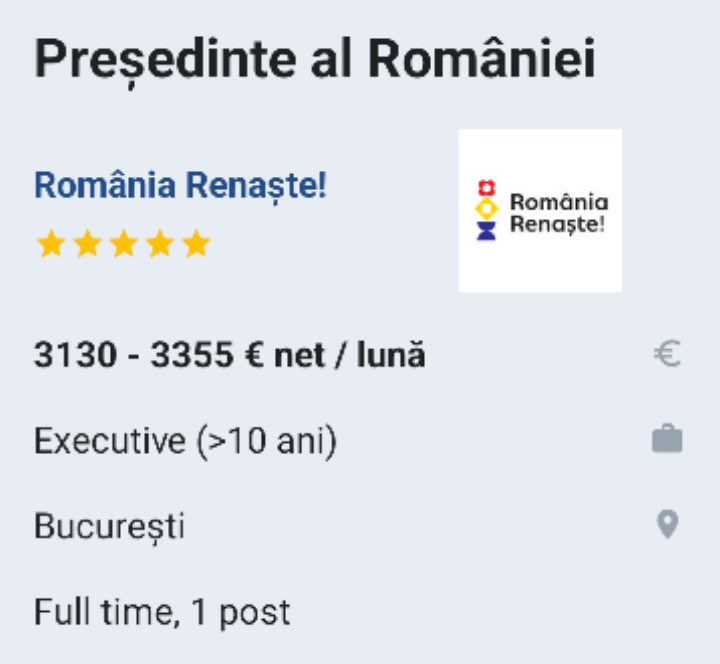
Task: Click the black logo text România Renaște!
Action: 558,212
